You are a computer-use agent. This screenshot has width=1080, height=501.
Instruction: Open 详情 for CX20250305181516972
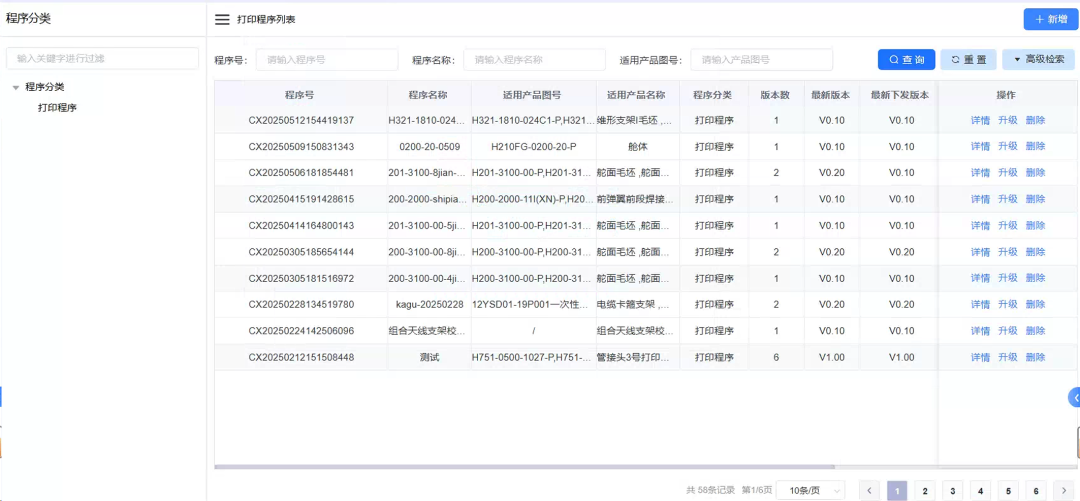(980, 278)
